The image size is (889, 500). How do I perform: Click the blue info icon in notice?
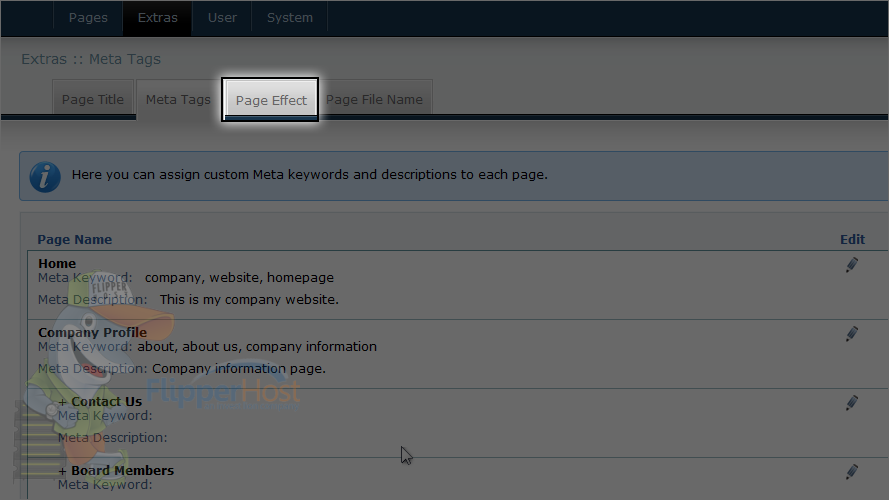(x=45, y=177)
